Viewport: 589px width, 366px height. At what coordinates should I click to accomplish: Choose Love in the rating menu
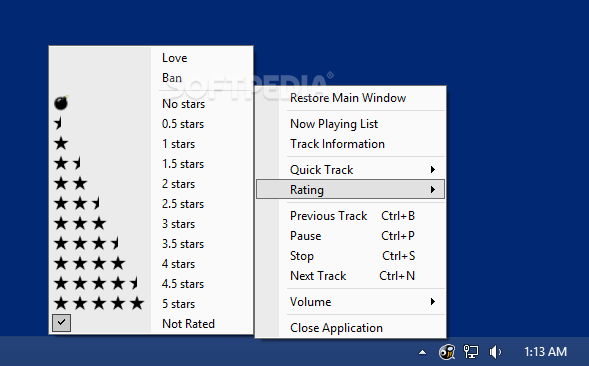coord(175,58)
